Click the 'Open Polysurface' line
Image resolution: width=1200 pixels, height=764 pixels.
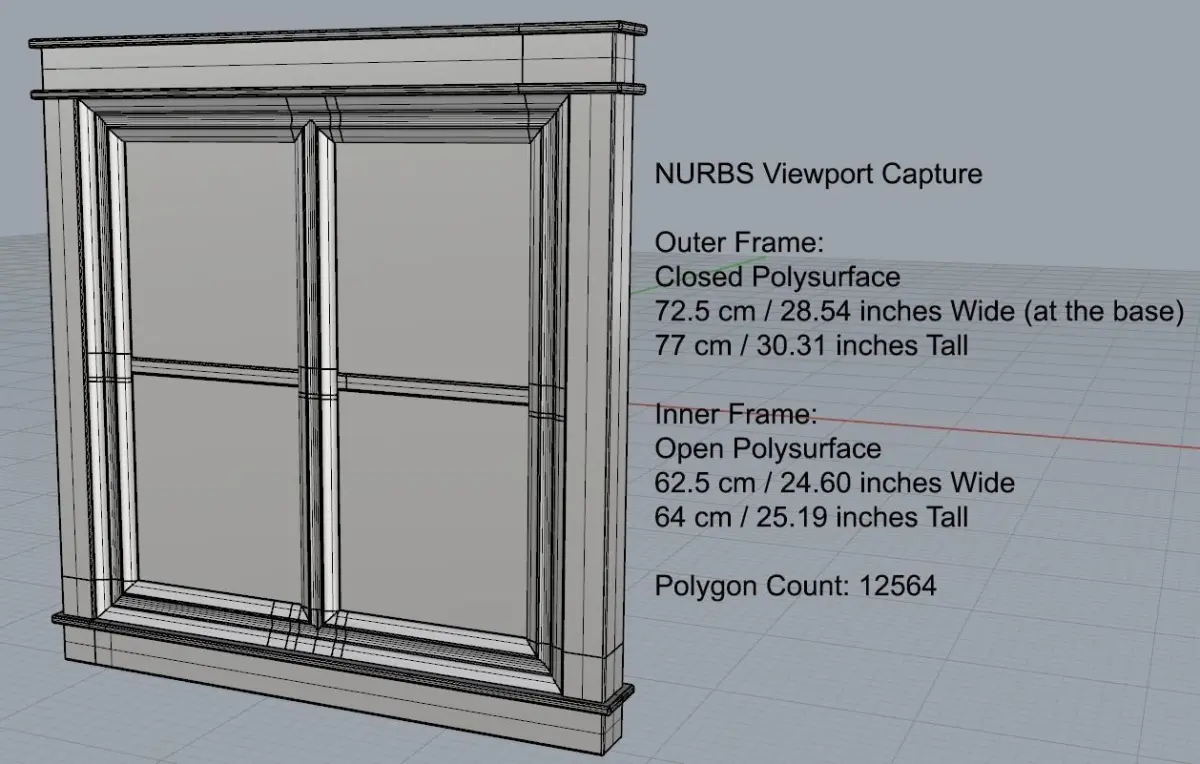(767, 449)
